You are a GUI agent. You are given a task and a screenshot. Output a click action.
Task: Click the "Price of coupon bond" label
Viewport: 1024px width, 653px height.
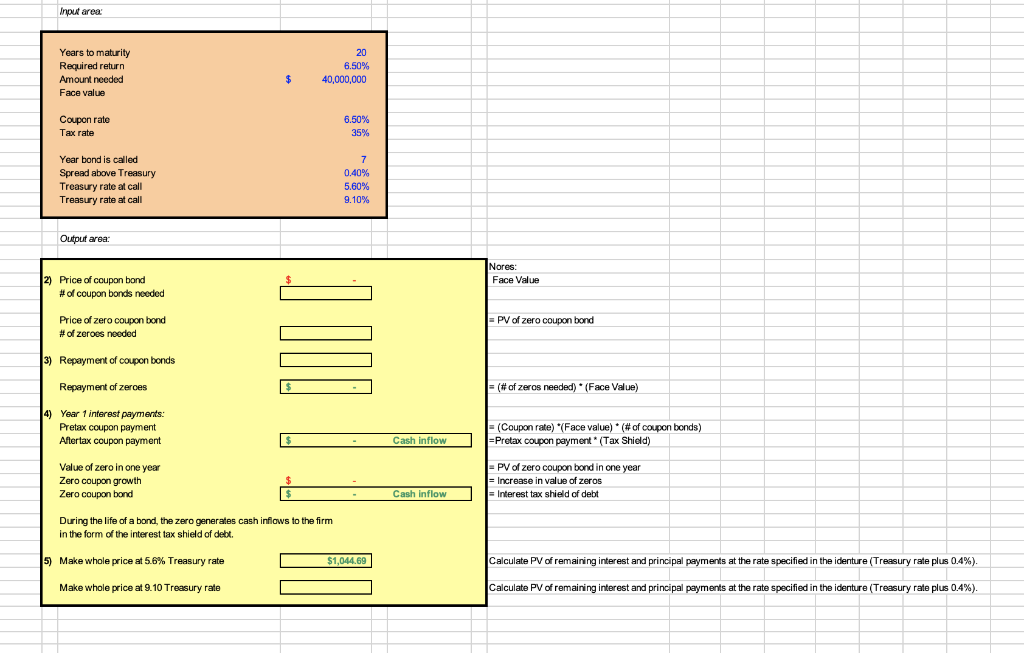(x=102, y=280)
